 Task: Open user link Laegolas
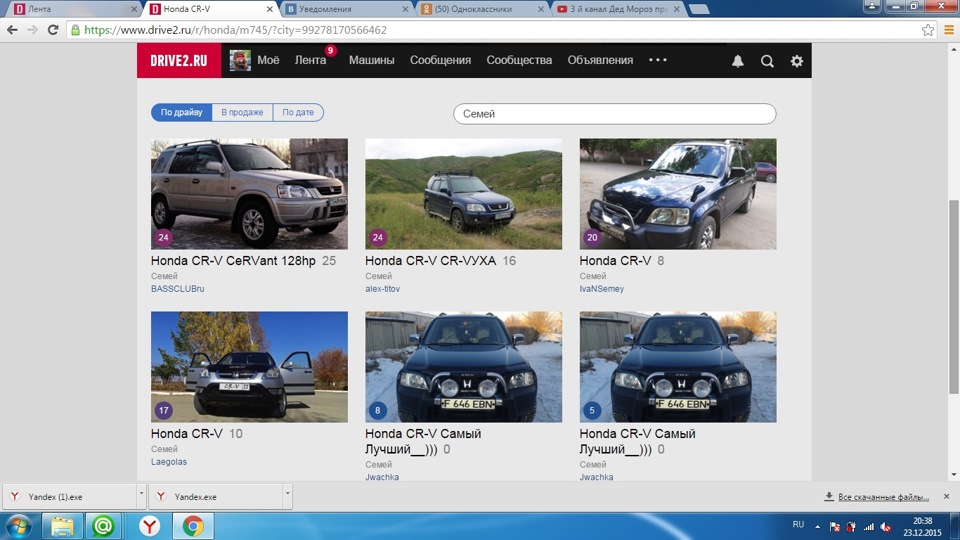pyautogui.click(x=169, y=462)
